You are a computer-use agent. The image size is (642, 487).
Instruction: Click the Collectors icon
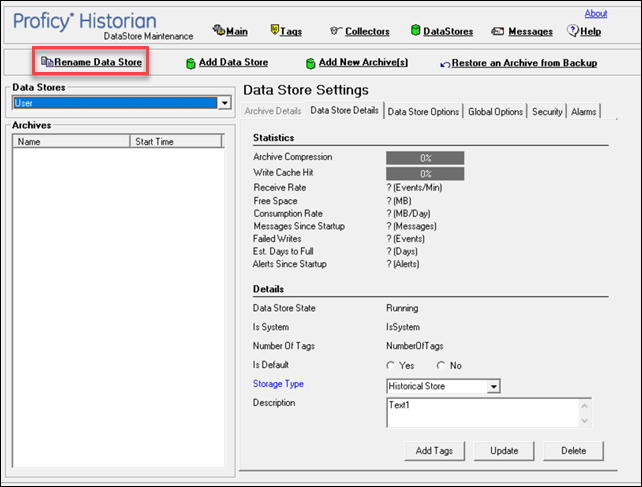point(335,31)
